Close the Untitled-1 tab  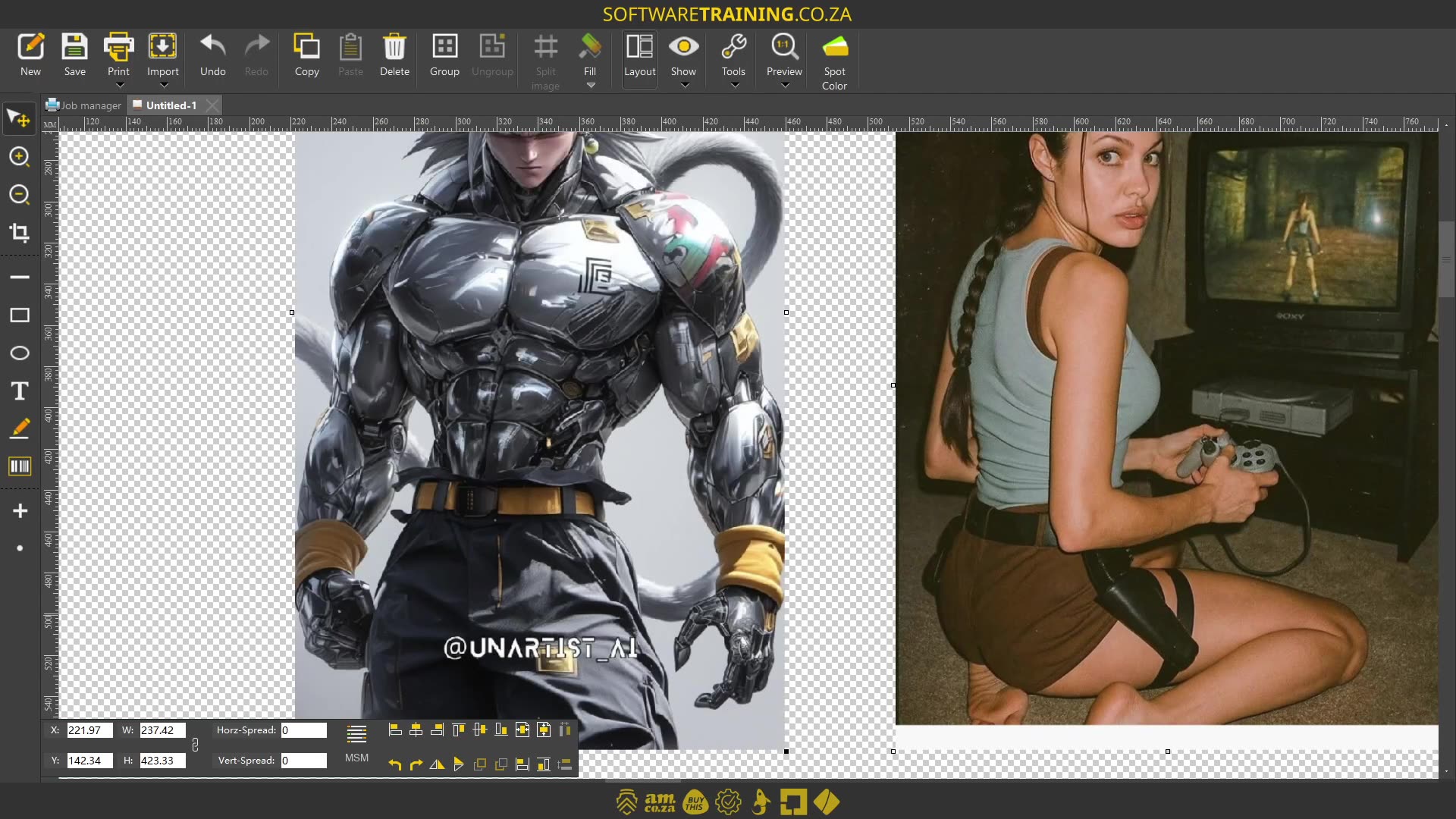click(212, 105)
